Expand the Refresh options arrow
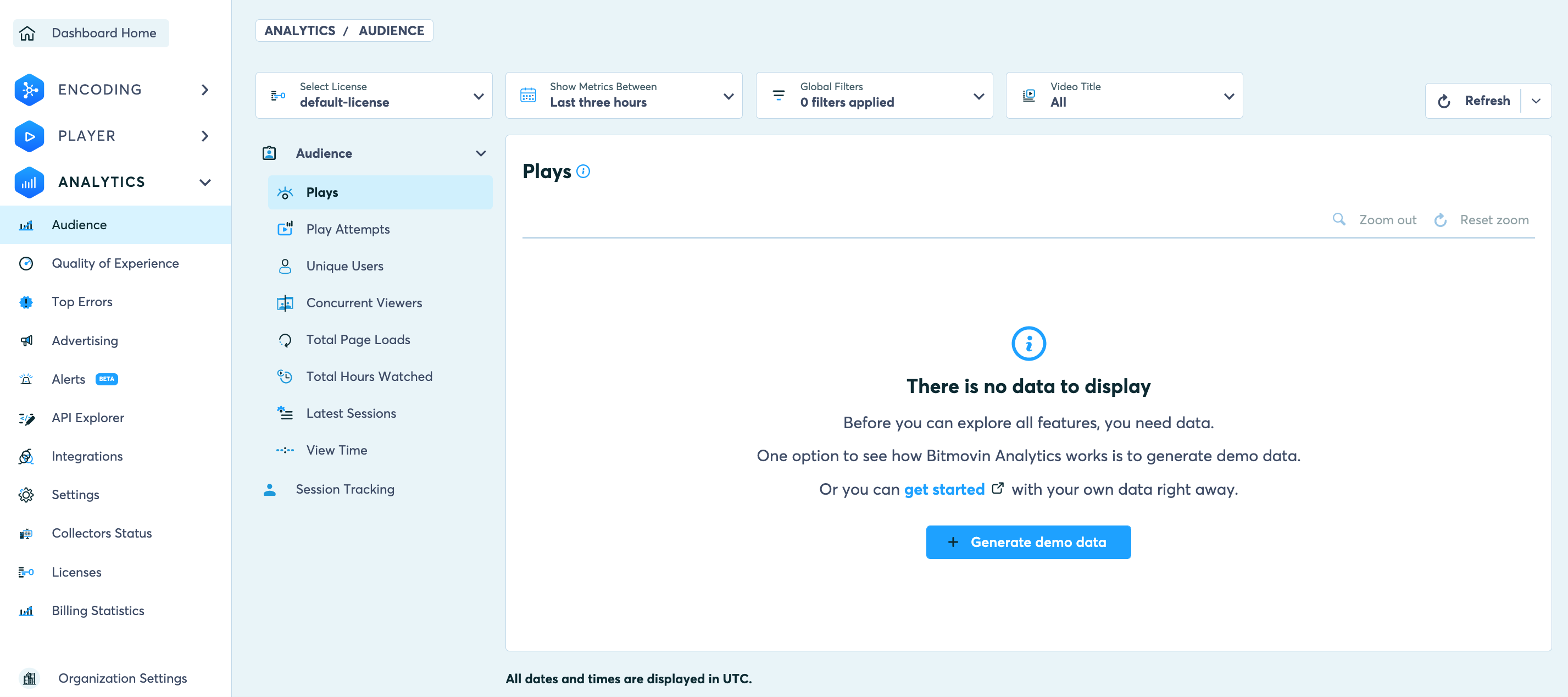Image resolution: width=1568 pixels, height=697 pixels. click(x=1536, y=101)
